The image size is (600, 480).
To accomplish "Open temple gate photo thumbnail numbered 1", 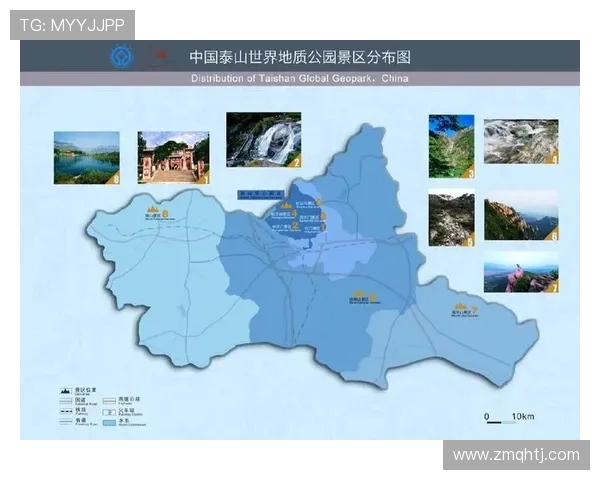I will 173,158.
